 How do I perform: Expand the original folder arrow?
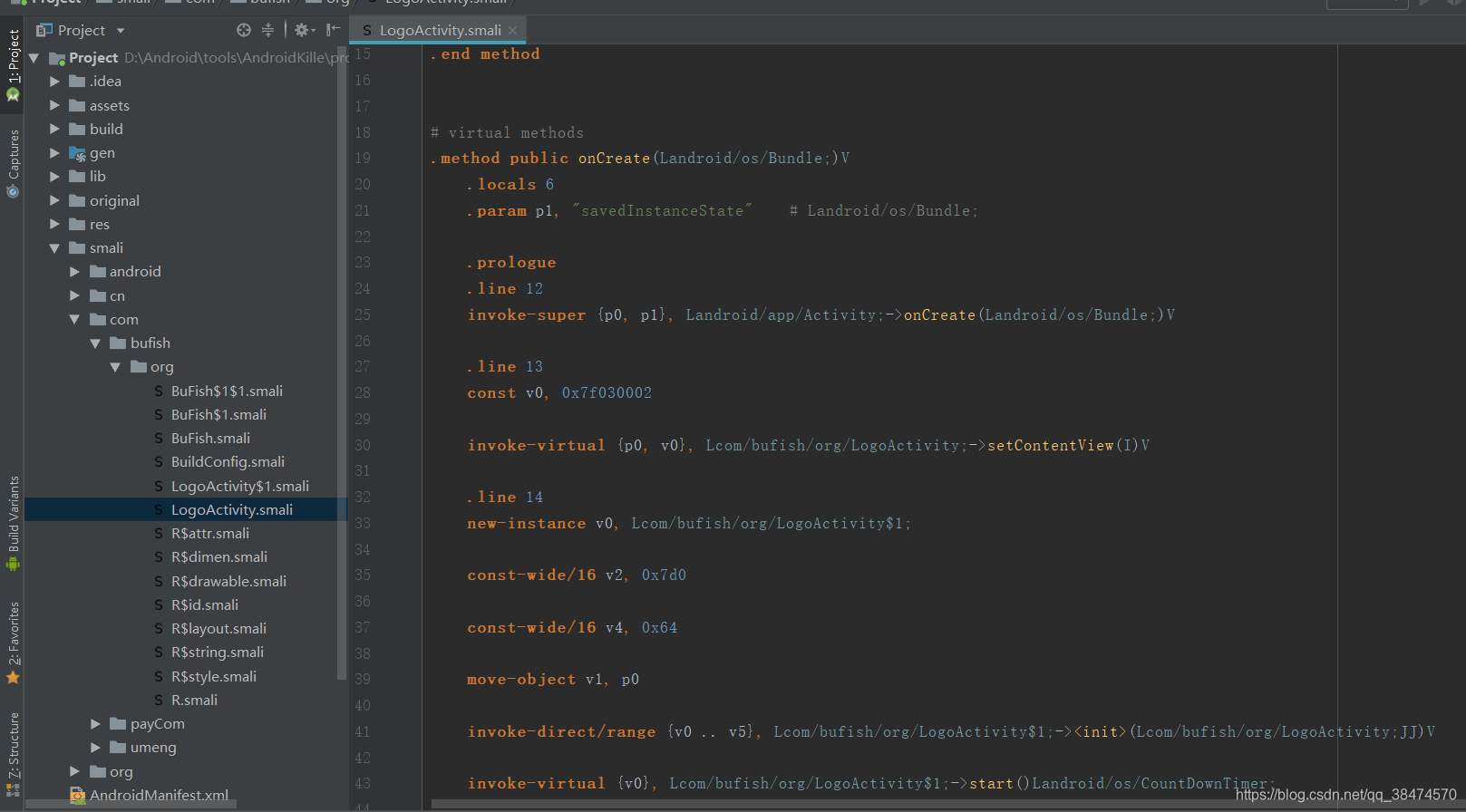pos(54,200)
